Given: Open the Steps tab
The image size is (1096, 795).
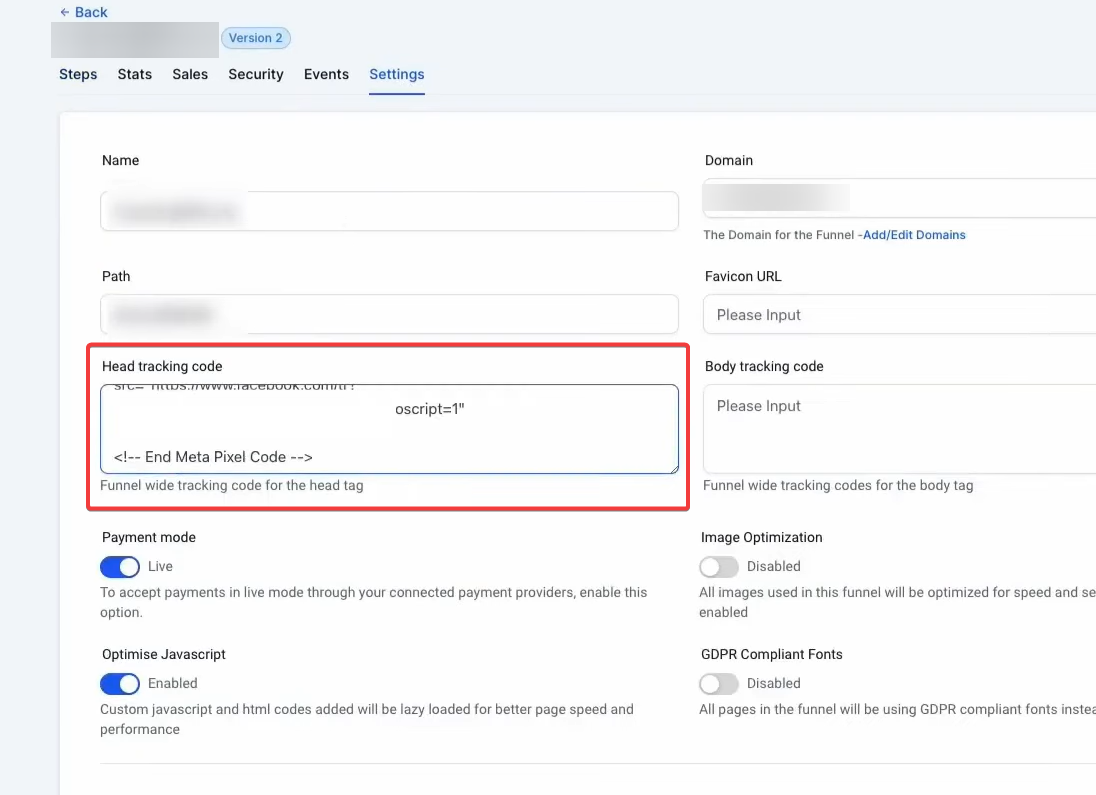Looking at the screenshot, I should click(78, 74).
